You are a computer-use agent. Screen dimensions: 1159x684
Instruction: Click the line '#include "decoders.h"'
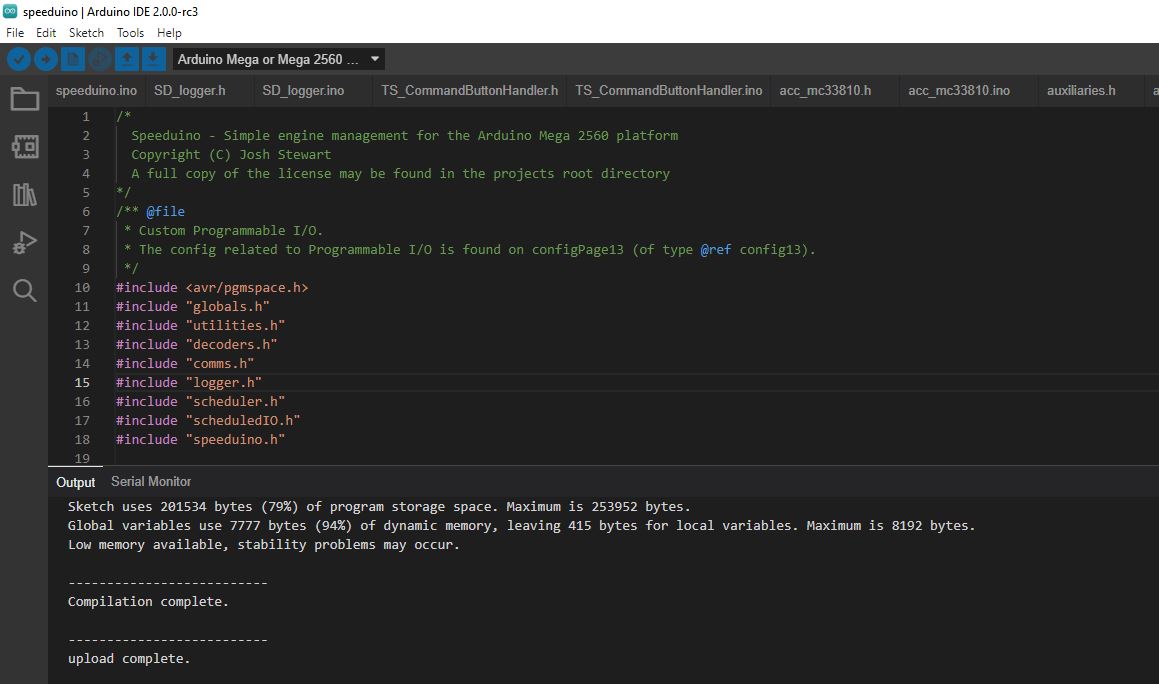(x=197, y=345)
